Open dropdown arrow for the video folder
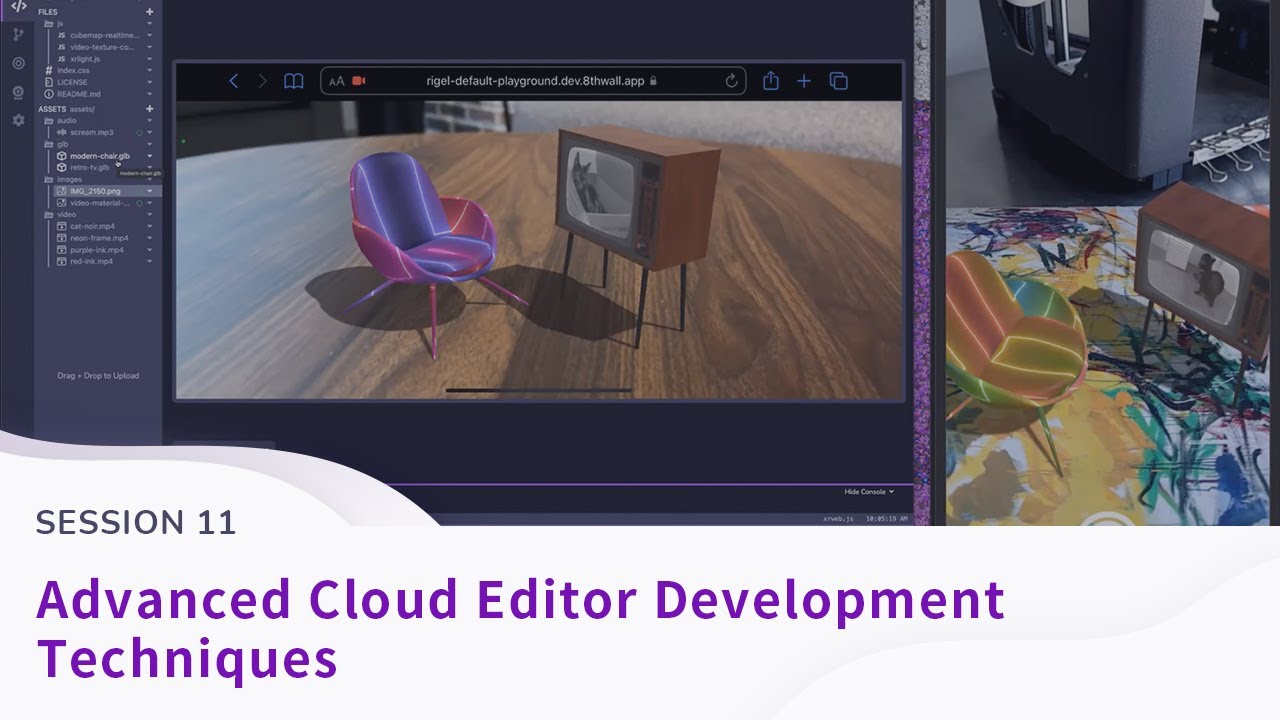1280x720 pixels. 150,214
